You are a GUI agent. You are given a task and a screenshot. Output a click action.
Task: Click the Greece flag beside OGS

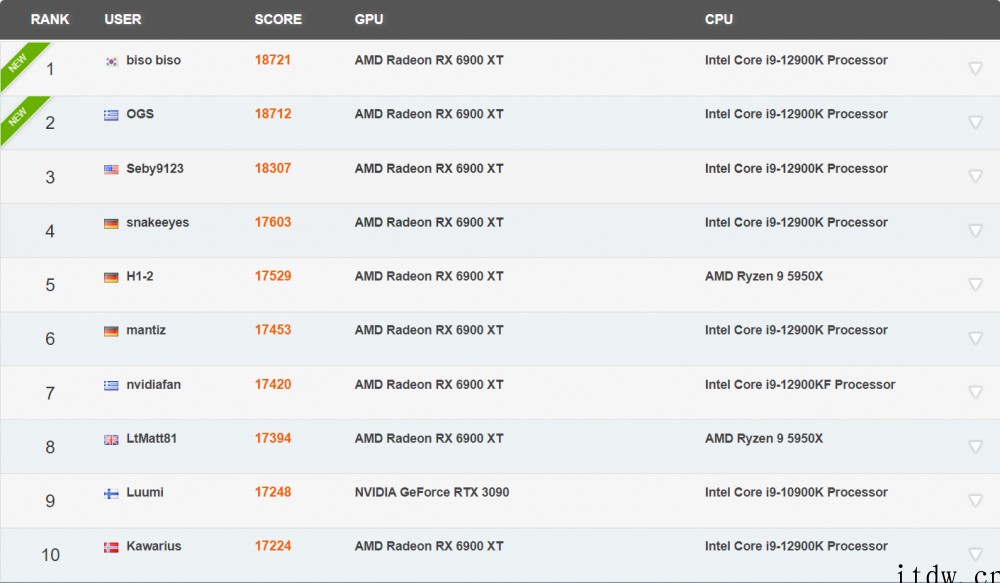(x=111, y=115)
